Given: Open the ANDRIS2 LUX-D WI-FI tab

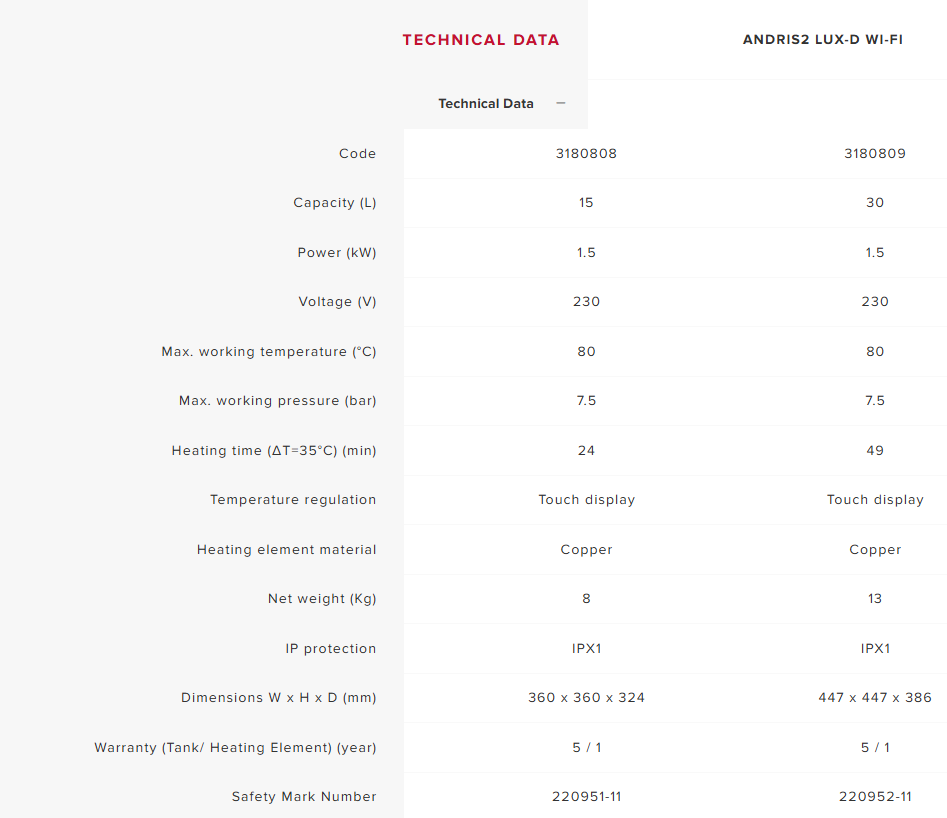Looking at the screenshot, I should click(x=823, y=40).
